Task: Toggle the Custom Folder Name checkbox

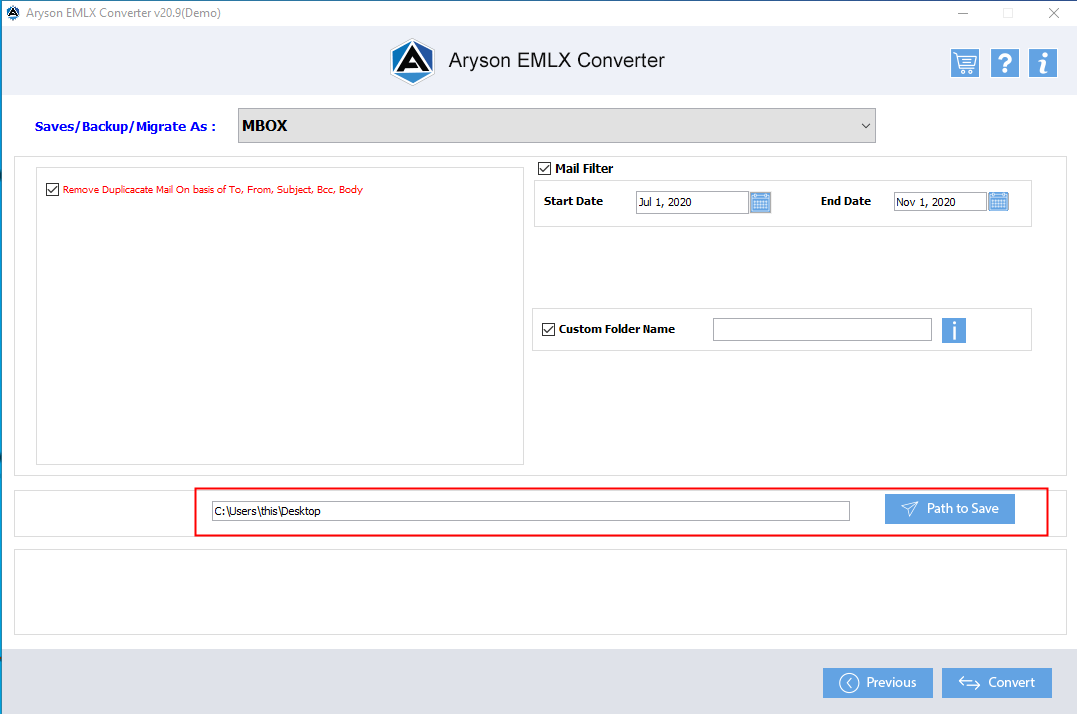Action: point(548,330)
